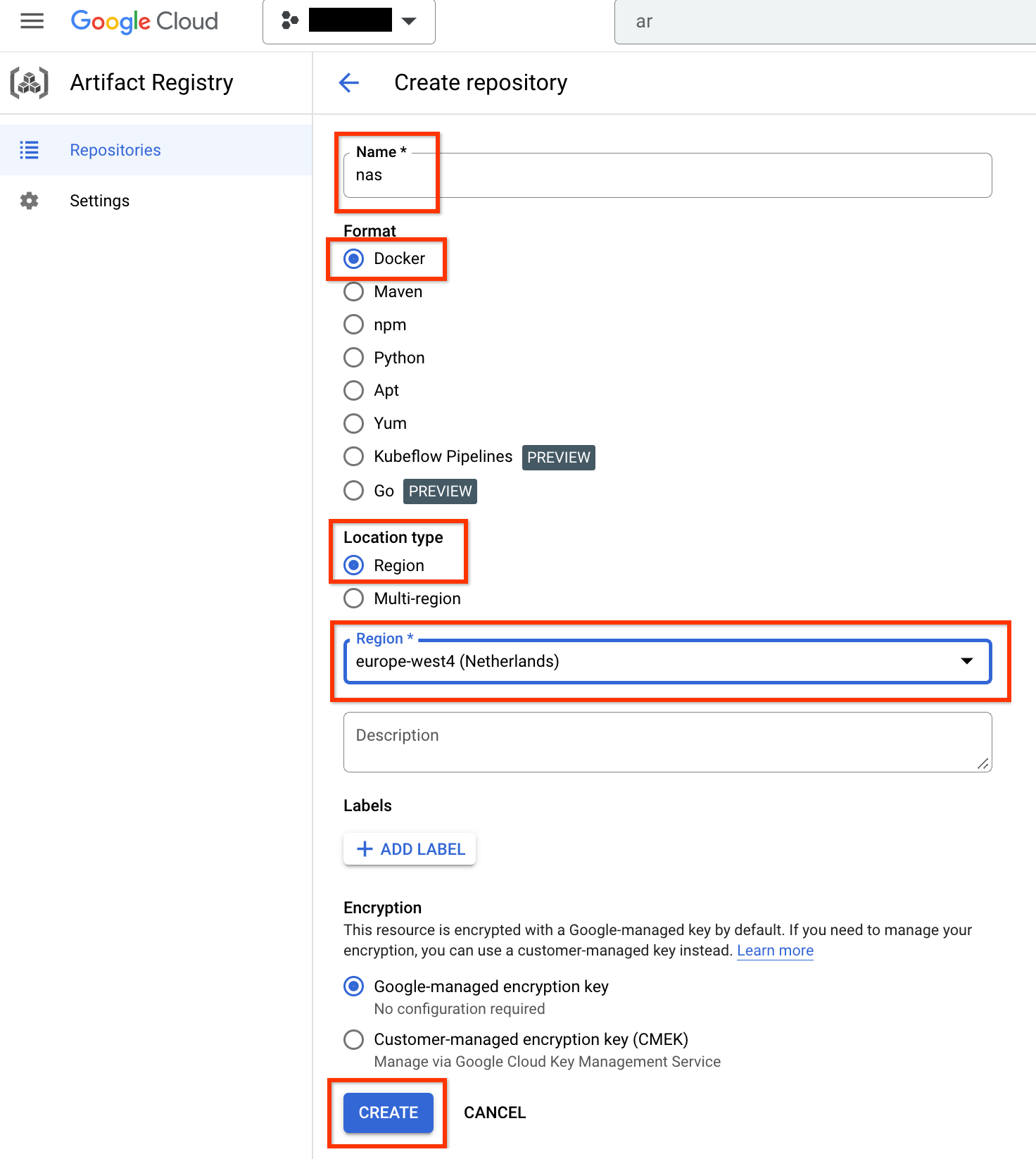Image resolution: width=1036 pixels, height=1159 pixels.
Task: Click the Name input field
Action: pyautogui.click(x=667, y=175)
